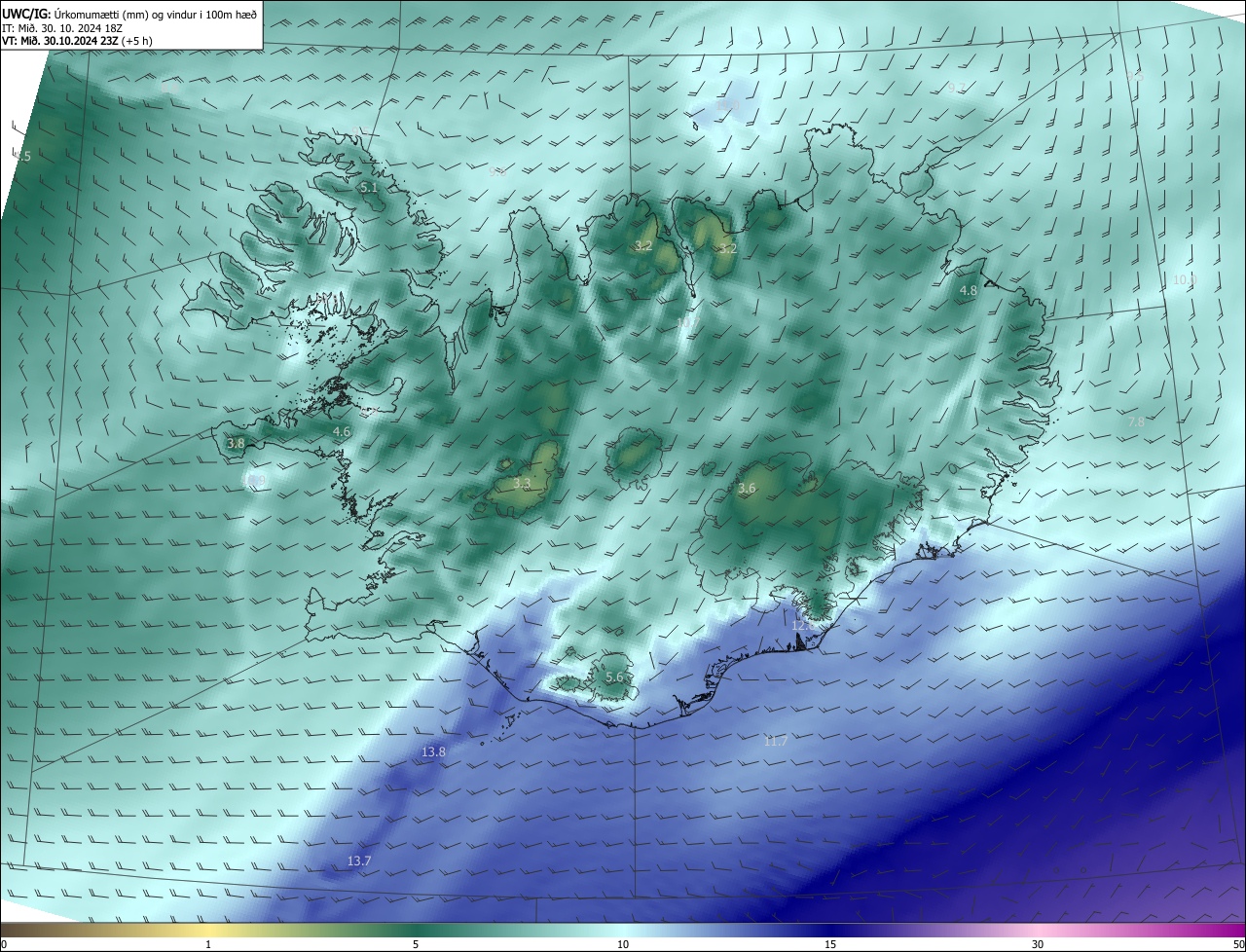Click the colorbar tick label 5

416,944
